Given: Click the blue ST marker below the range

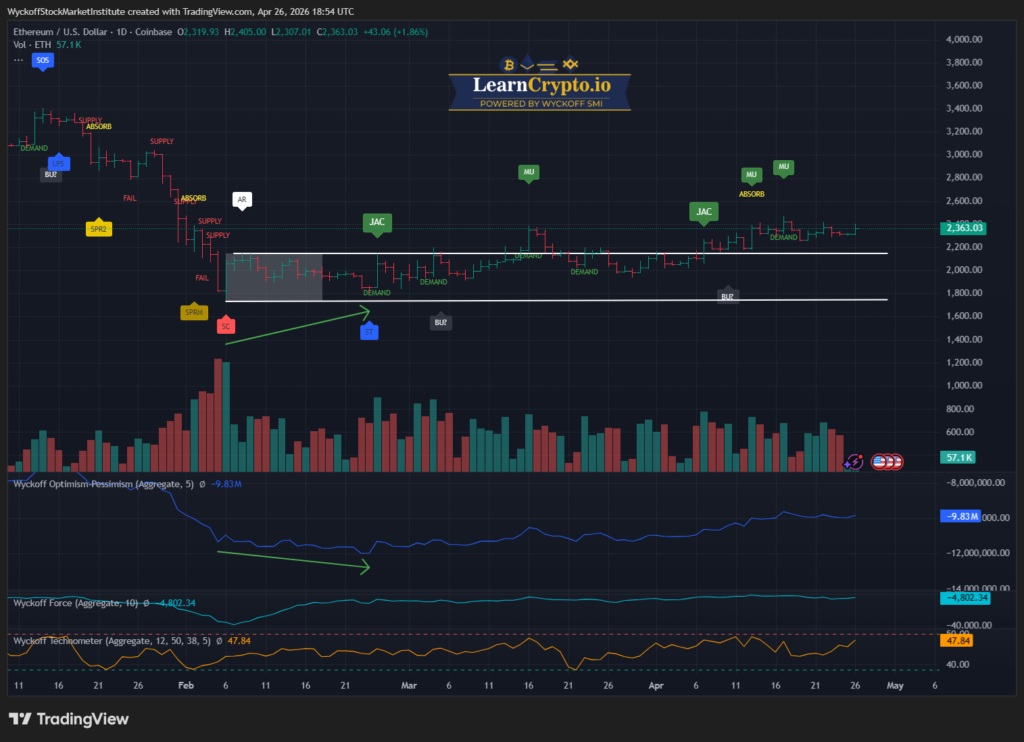Looking at the screenshot, I should pyautogui.click(x=369, y=331).
